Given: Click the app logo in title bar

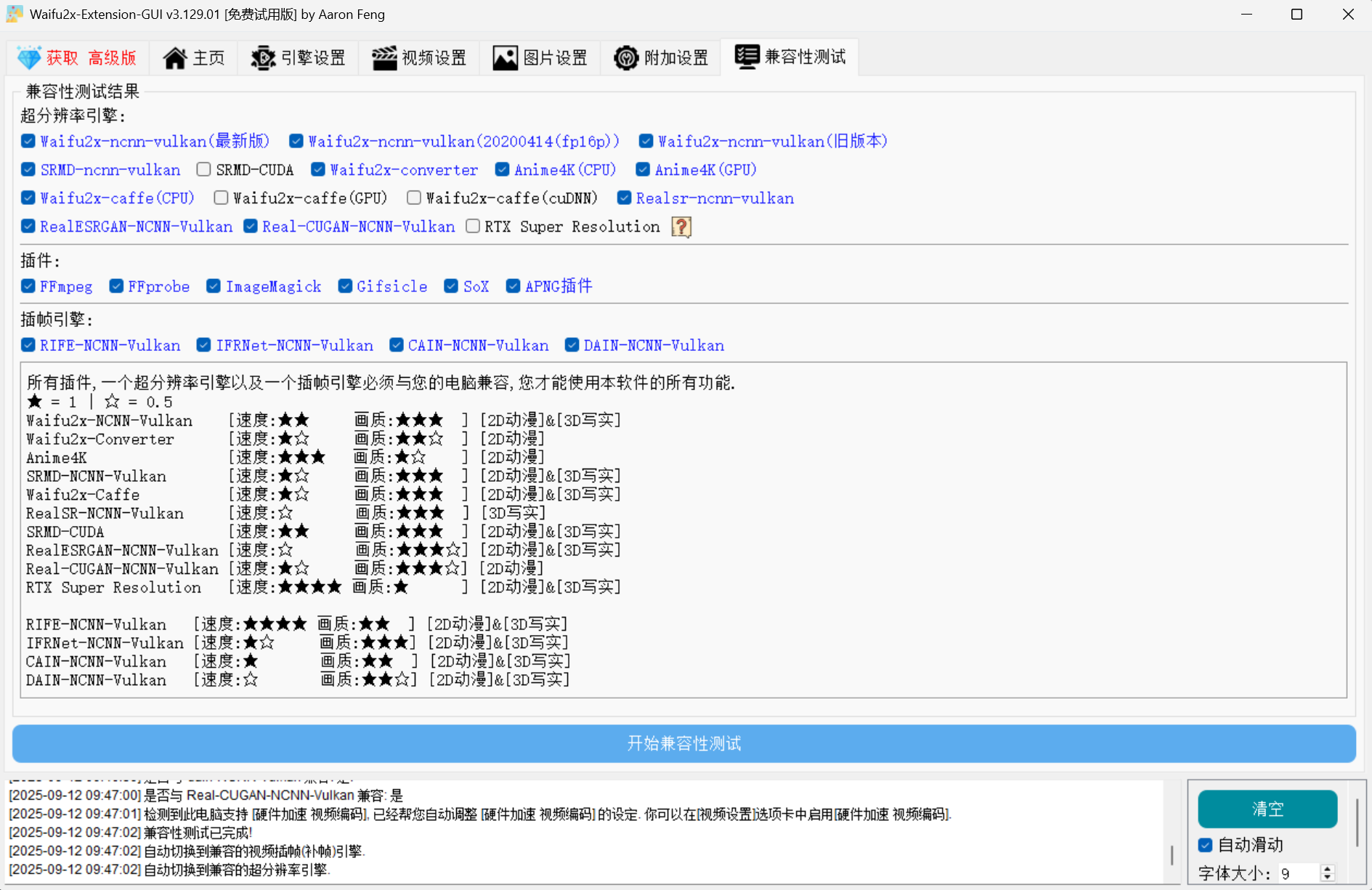Looking at the screenshot, I should click(15, 15).
